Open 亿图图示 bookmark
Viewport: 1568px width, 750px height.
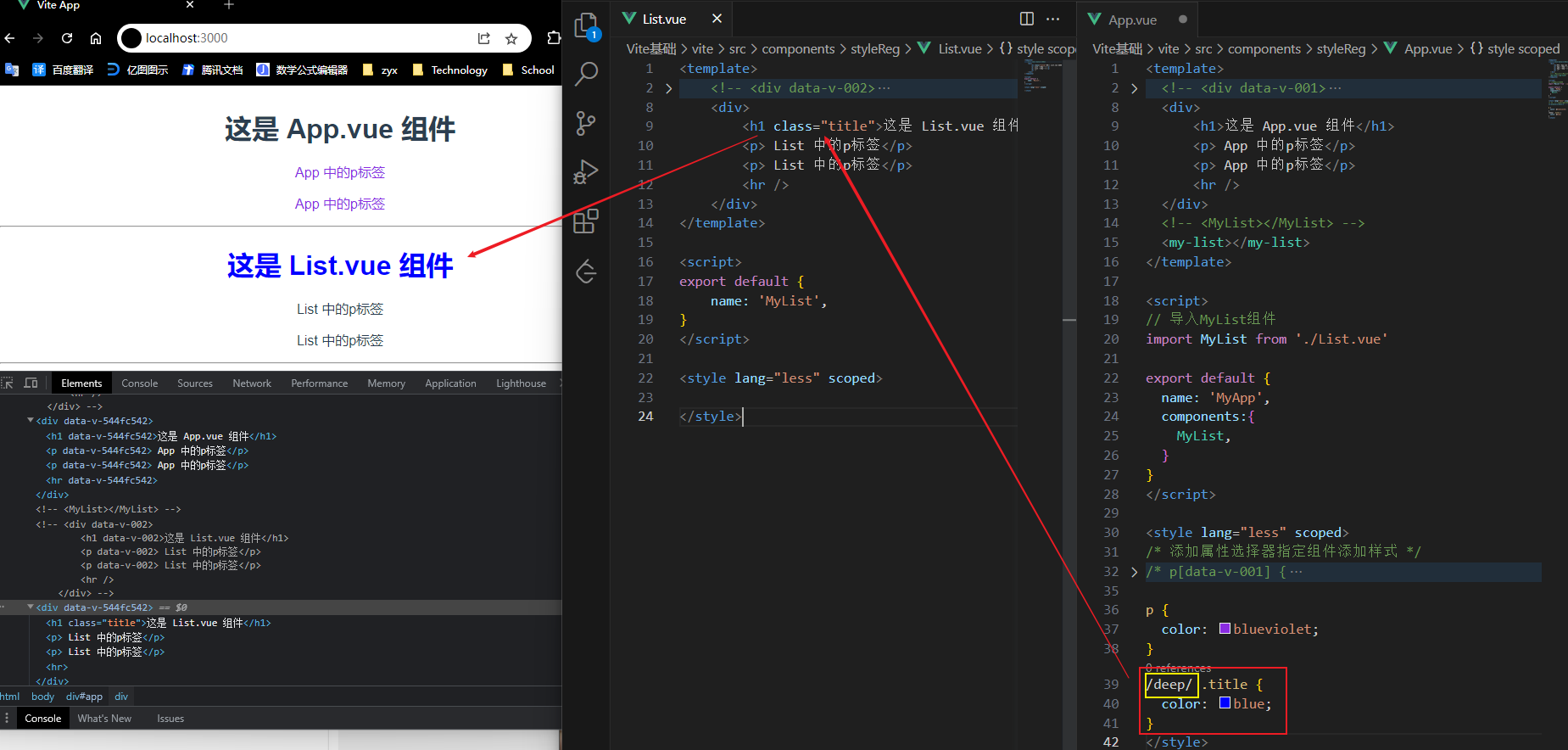[137, 70]
